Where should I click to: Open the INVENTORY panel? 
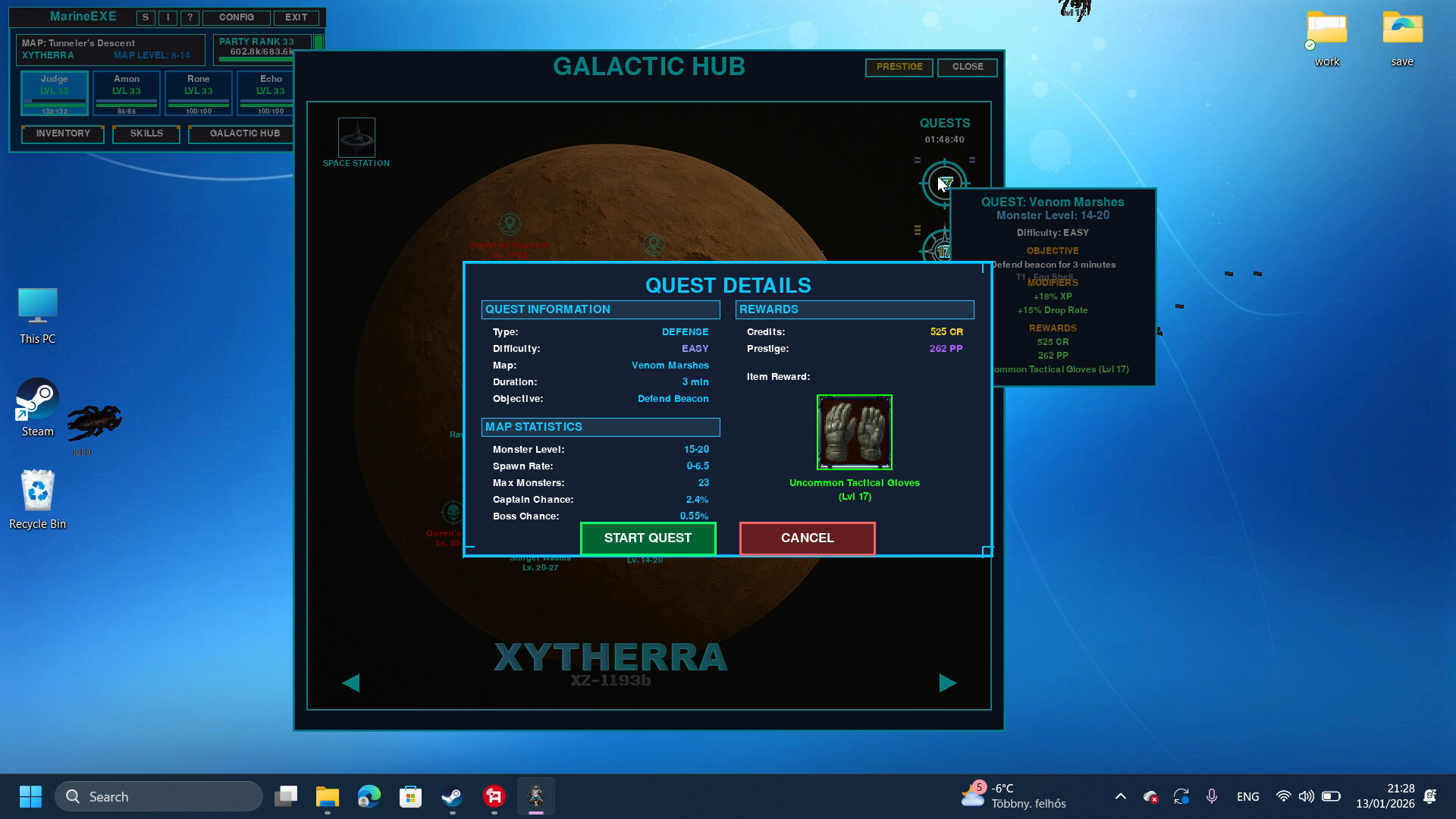point(62,133)
